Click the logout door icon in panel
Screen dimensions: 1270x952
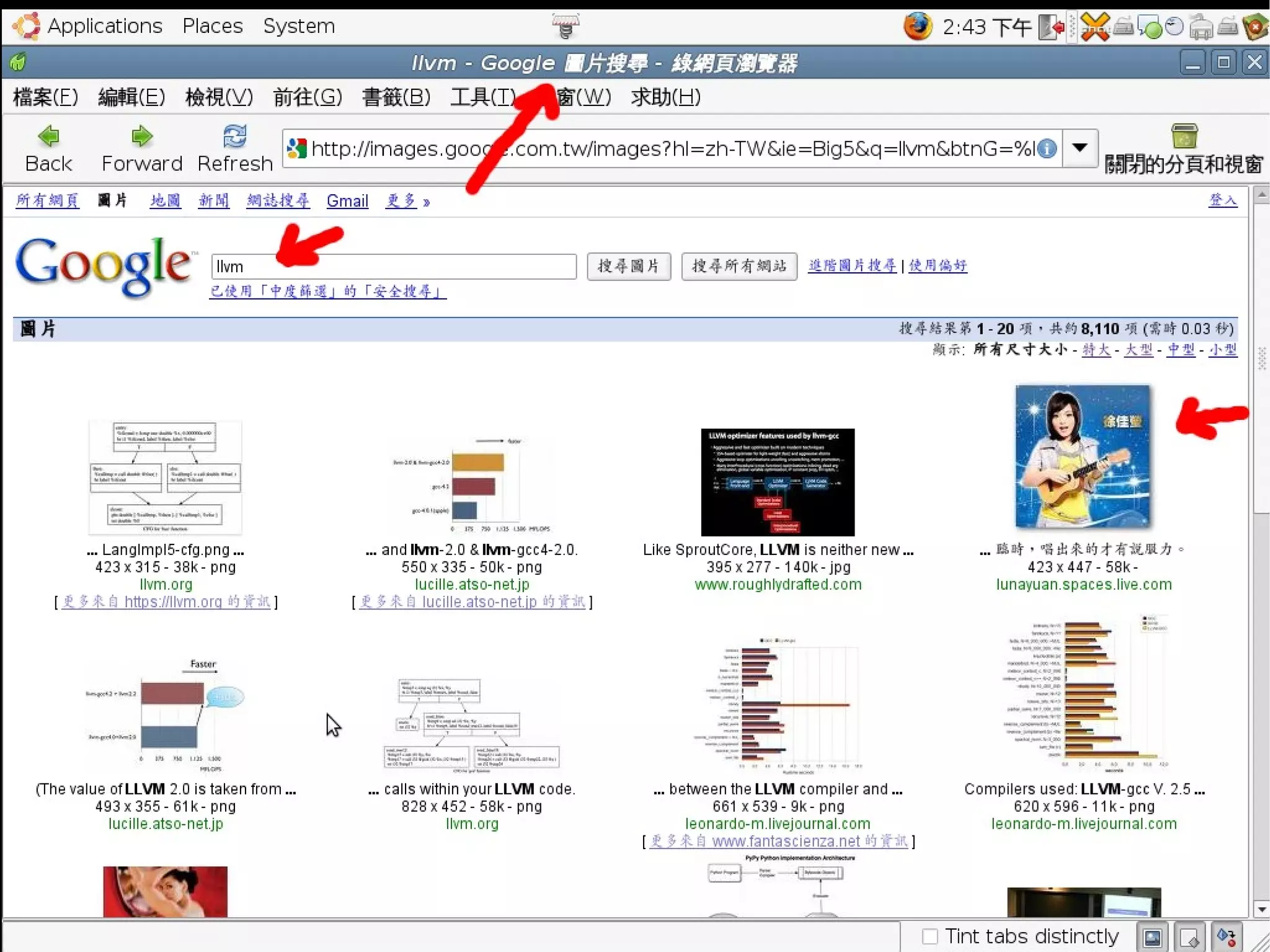click(x=1052, y=27)
